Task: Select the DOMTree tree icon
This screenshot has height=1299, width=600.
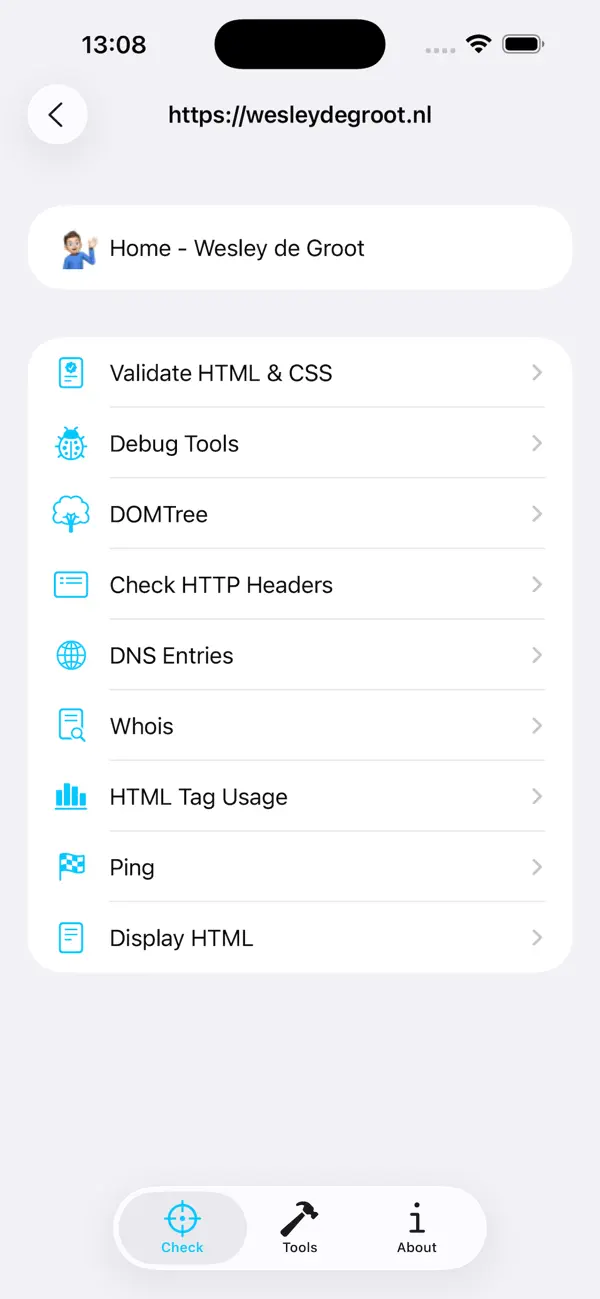Action: [x=70, y=514]
